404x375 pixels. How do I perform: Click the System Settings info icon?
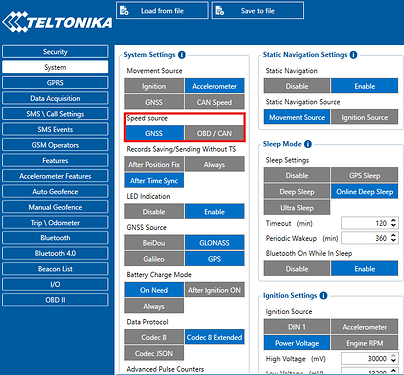182,55
